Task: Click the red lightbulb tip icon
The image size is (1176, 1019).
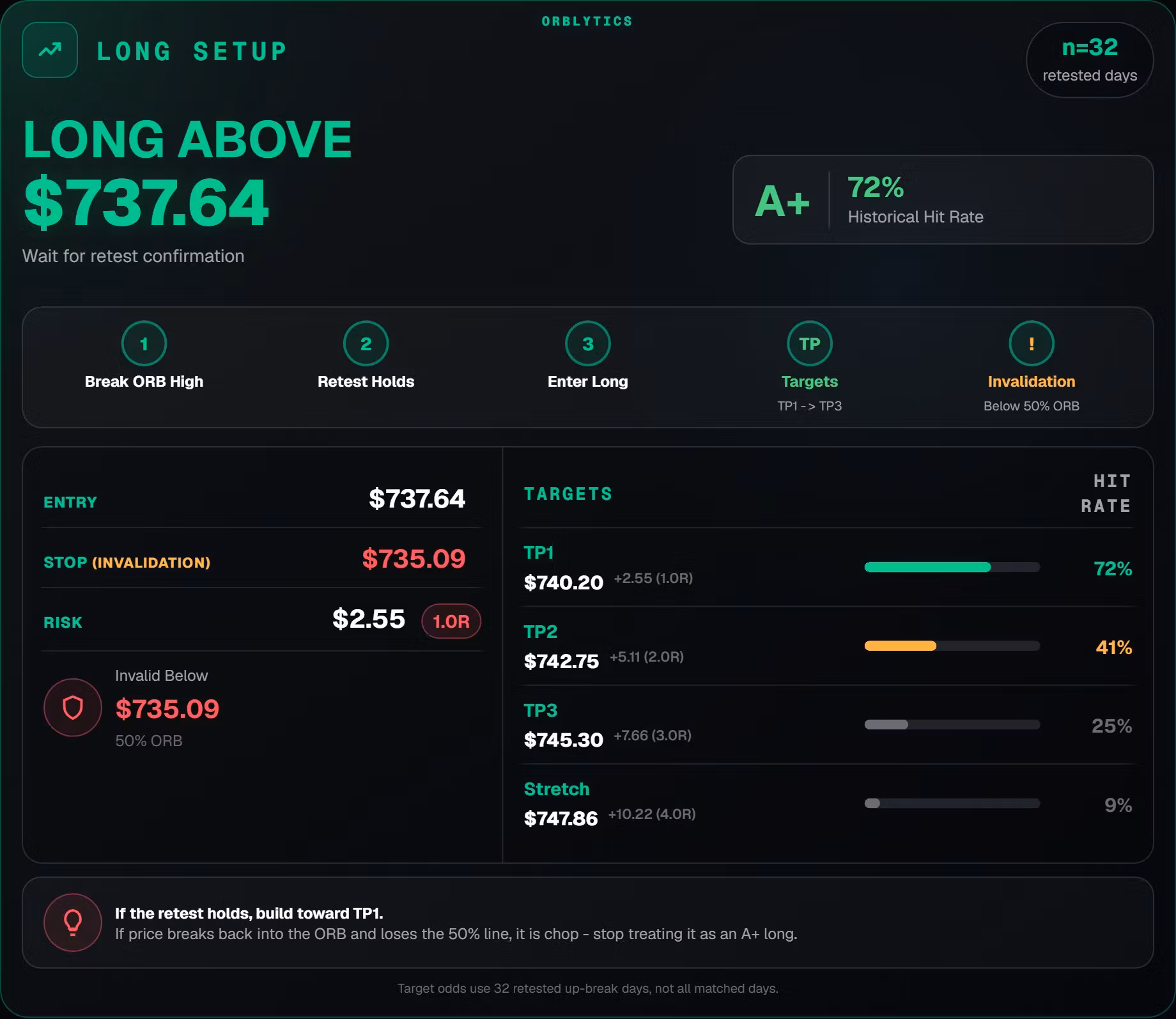Action: click(72, 922)
